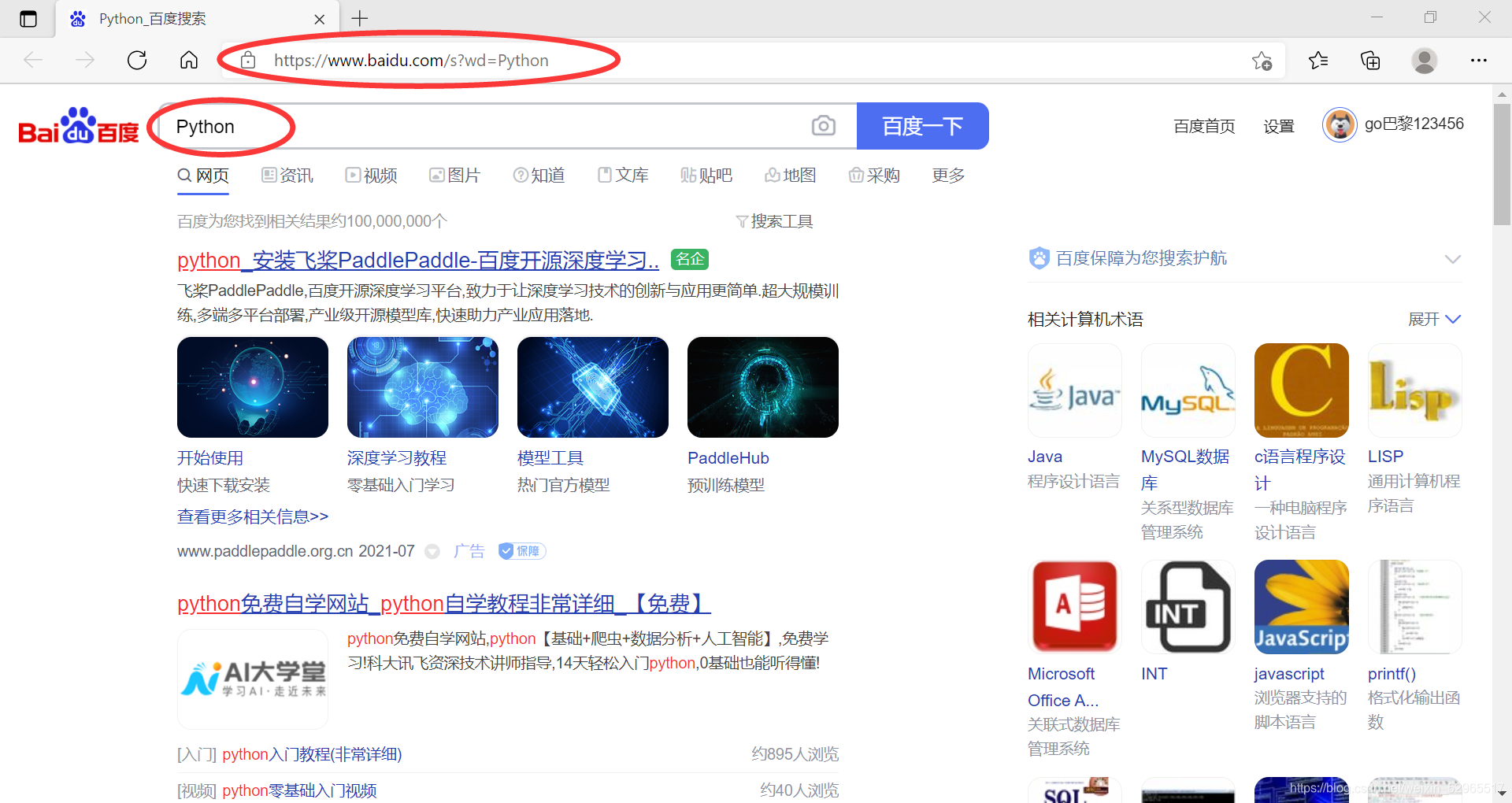1512x803 pixels.
Task: Click the Baidu search input field
Action: pos(508,126)
